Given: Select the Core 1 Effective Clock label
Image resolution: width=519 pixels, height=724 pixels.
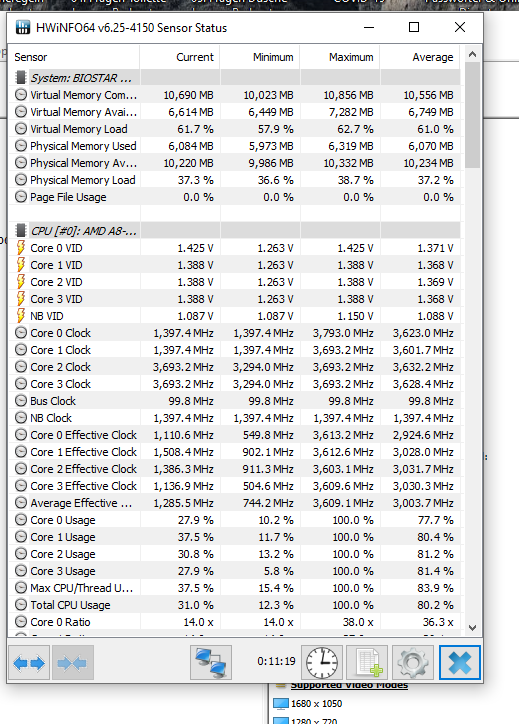Looking at the screenshot, I should tap(84, 452).
